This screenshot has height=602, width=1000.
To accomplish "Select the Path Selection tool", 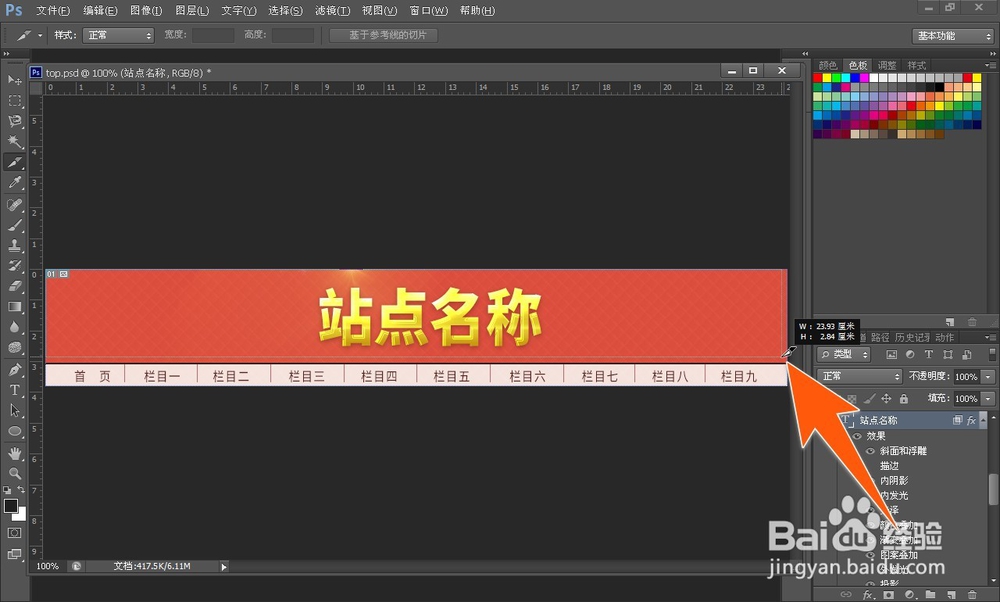I will (x=15, y=410).
